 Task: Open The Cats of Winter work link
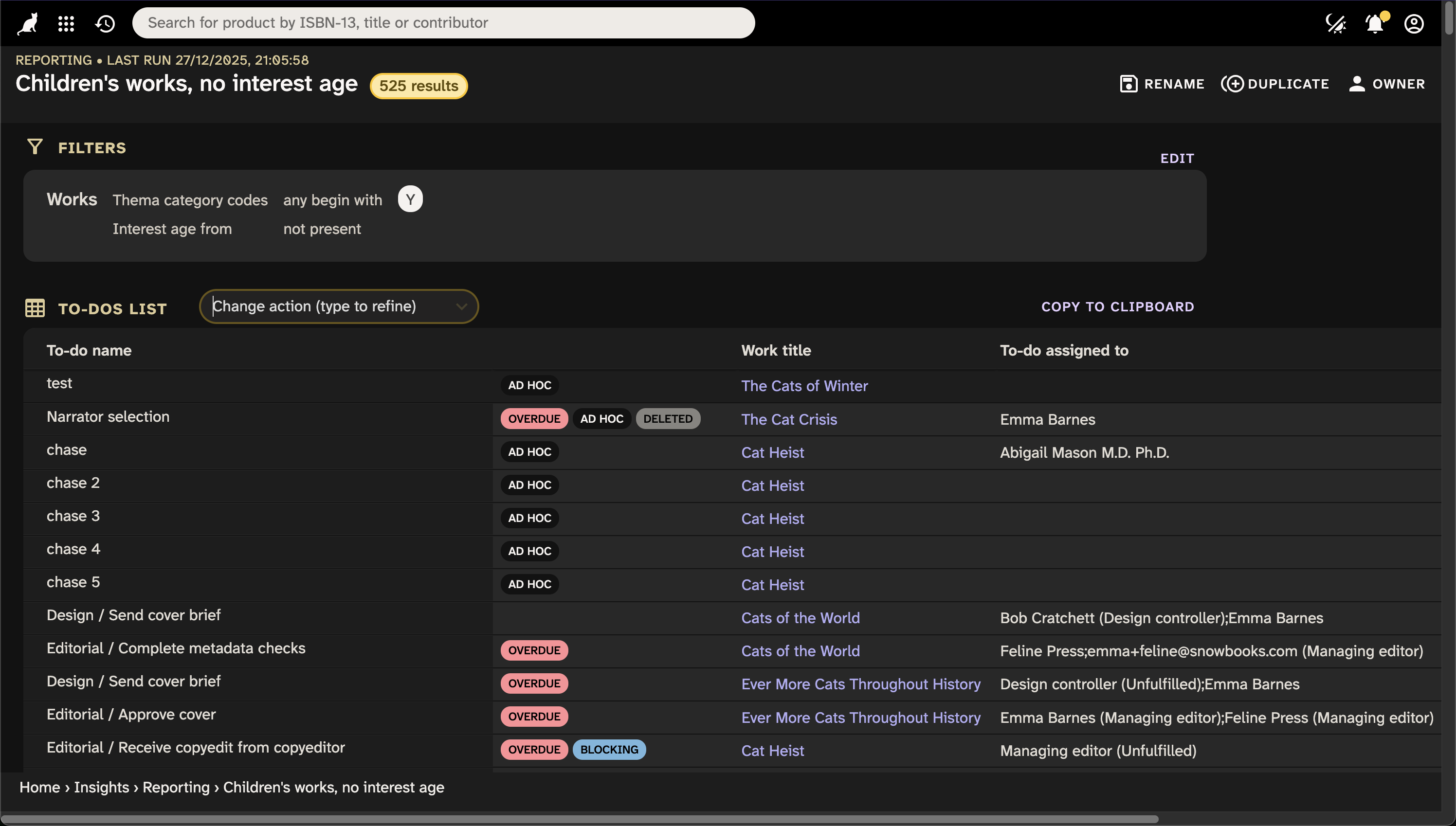[804, 386]
